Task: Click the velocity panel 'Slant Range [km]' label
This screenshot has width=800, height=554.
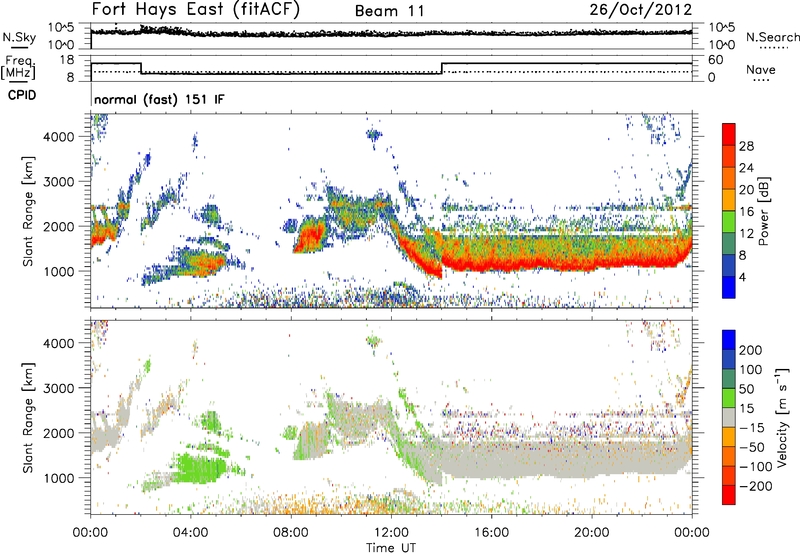Action: point(28,417)
